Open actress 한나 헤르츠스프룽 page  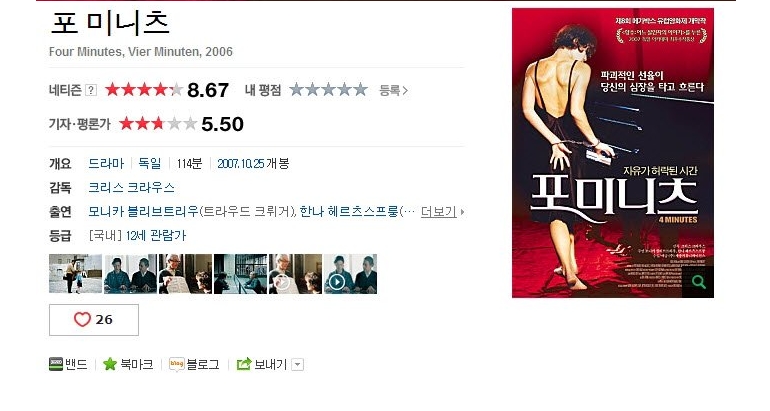349,212
